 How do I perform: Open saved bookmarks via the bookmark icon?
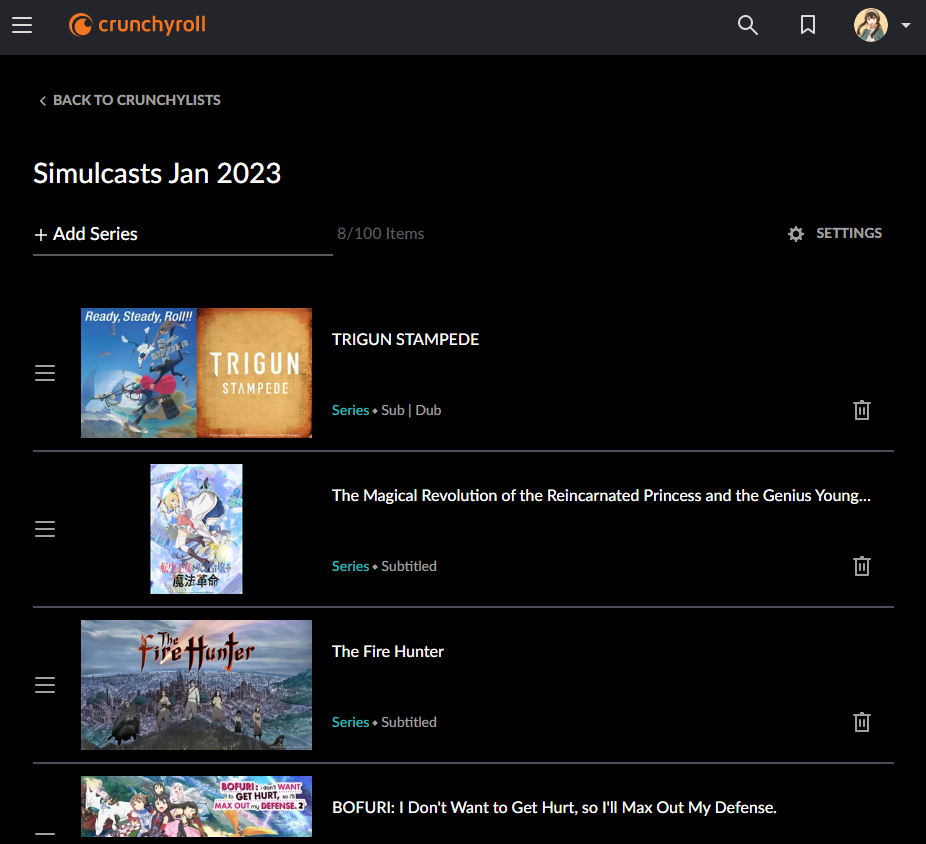(x=807, y=25)
